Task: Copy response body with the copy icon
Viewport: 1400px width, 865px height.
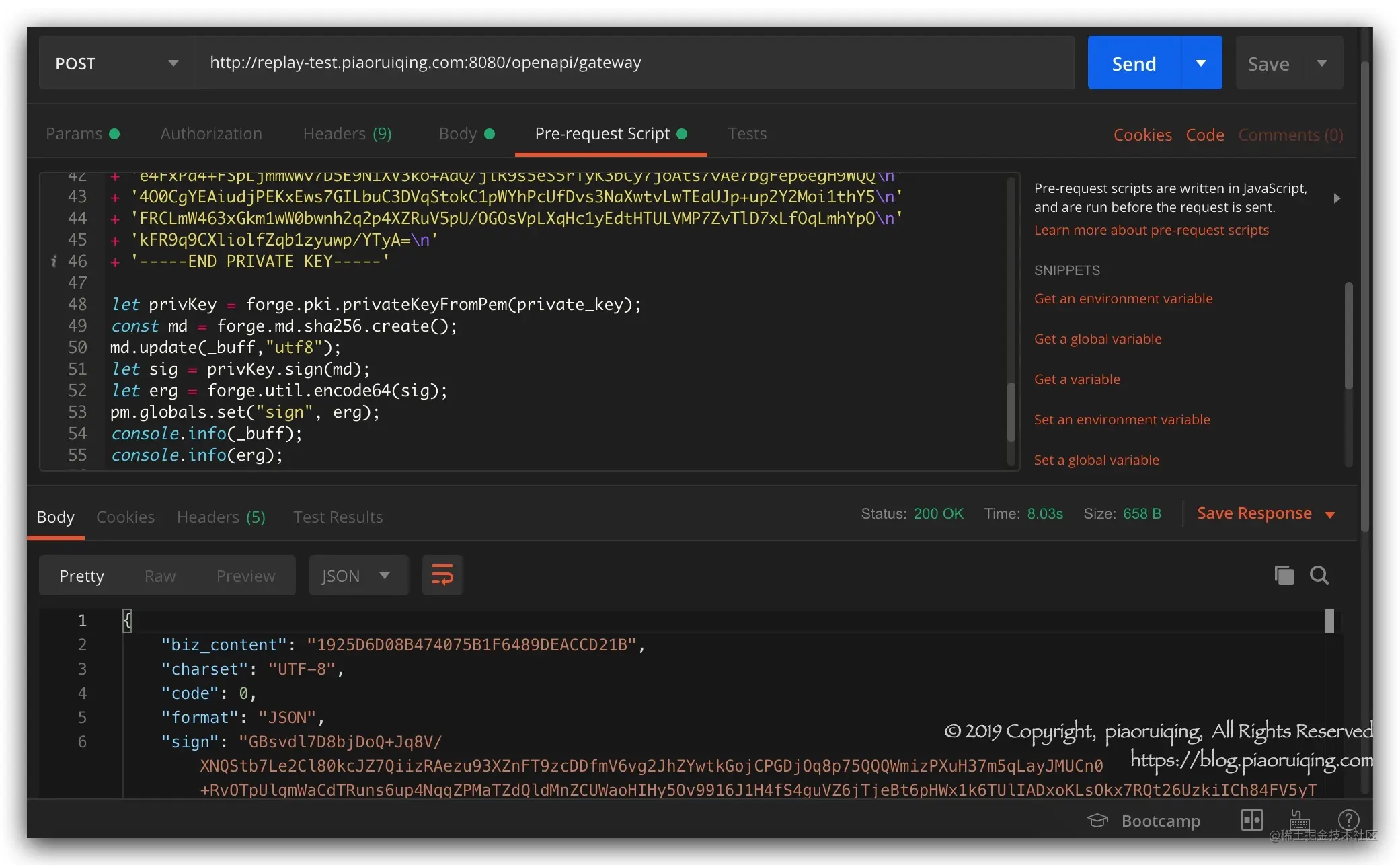Action: pos(1284,575)
